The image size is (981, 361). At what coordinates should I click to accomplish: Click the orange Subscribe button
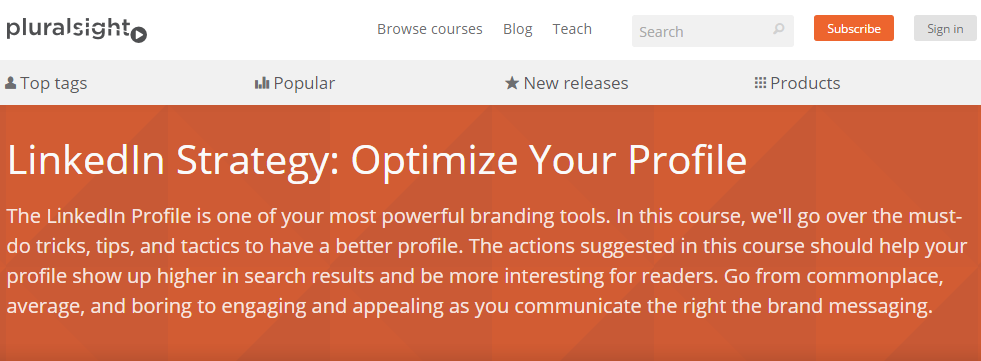pos(854,29)
